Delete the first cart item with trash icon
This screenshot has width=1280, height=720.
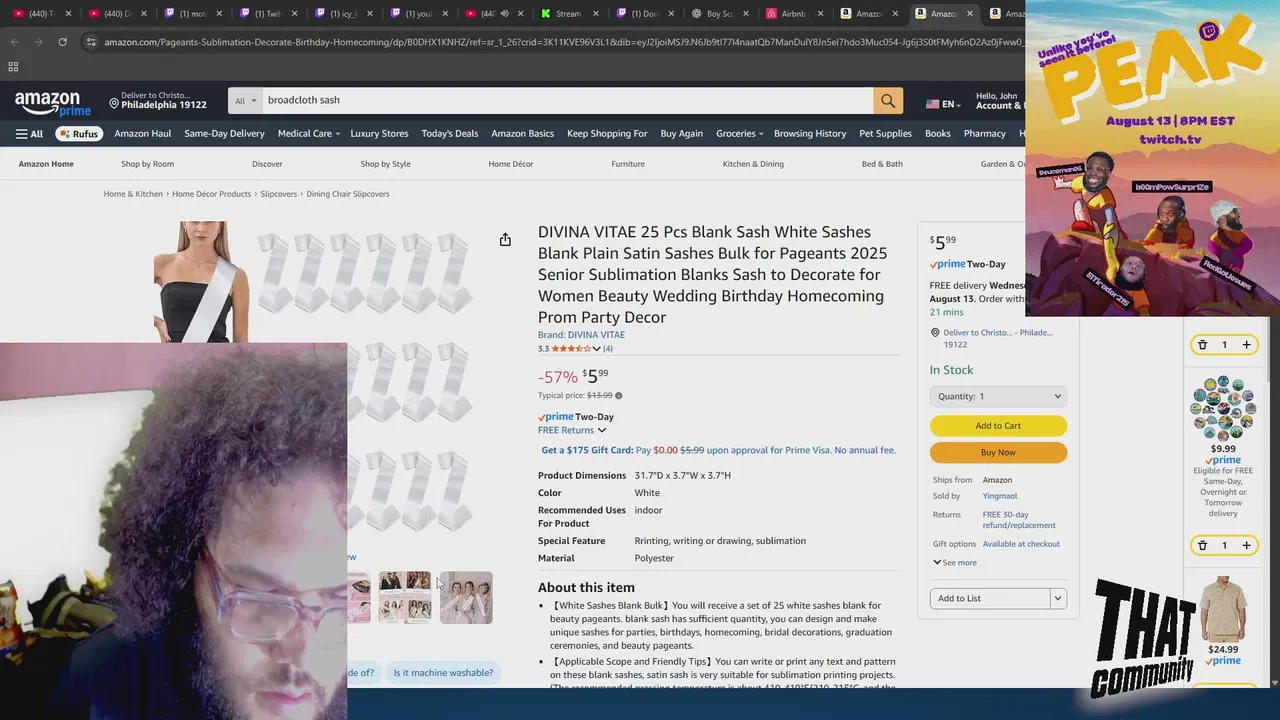(x=1202, y=344)
